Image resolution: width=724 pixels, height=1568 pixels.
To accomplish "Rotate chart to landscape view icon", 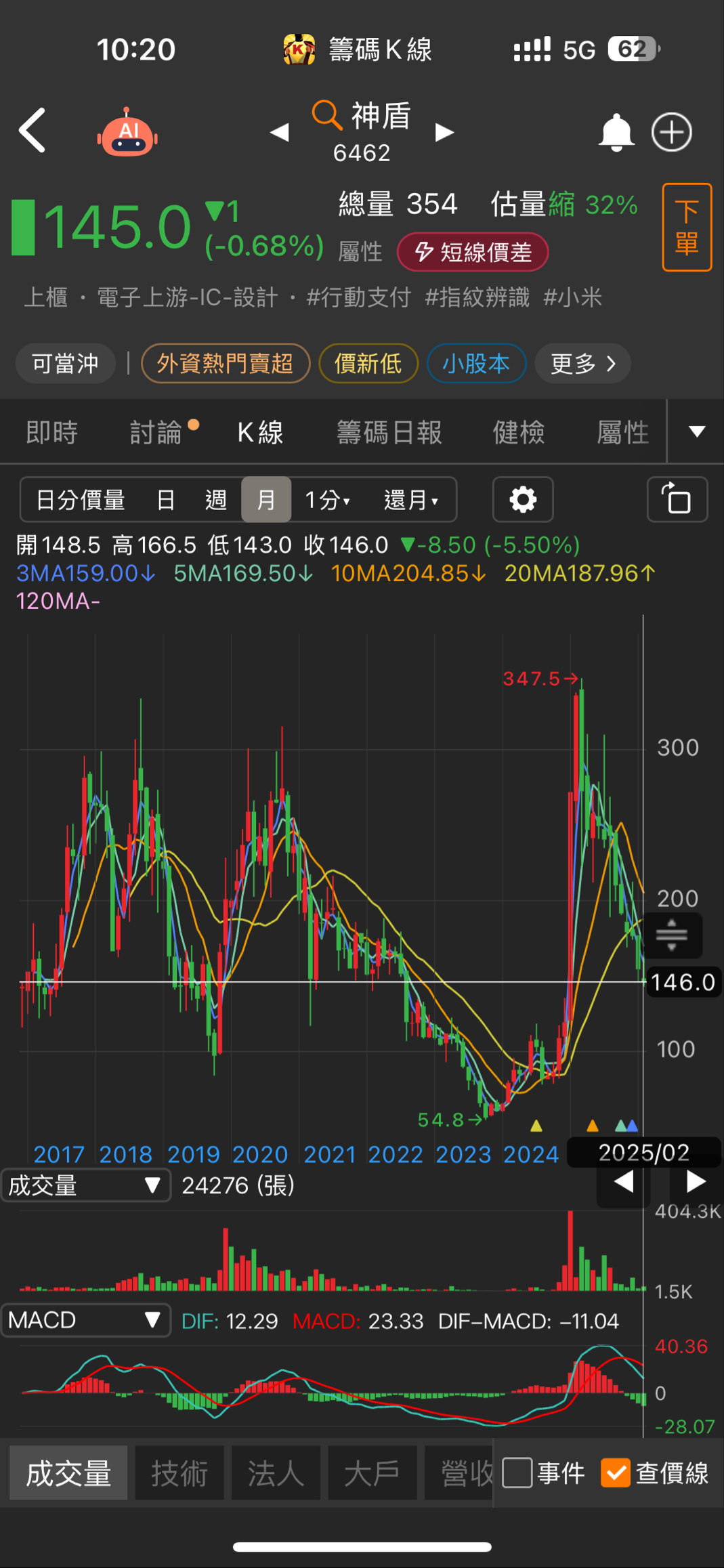I will 677,500.
